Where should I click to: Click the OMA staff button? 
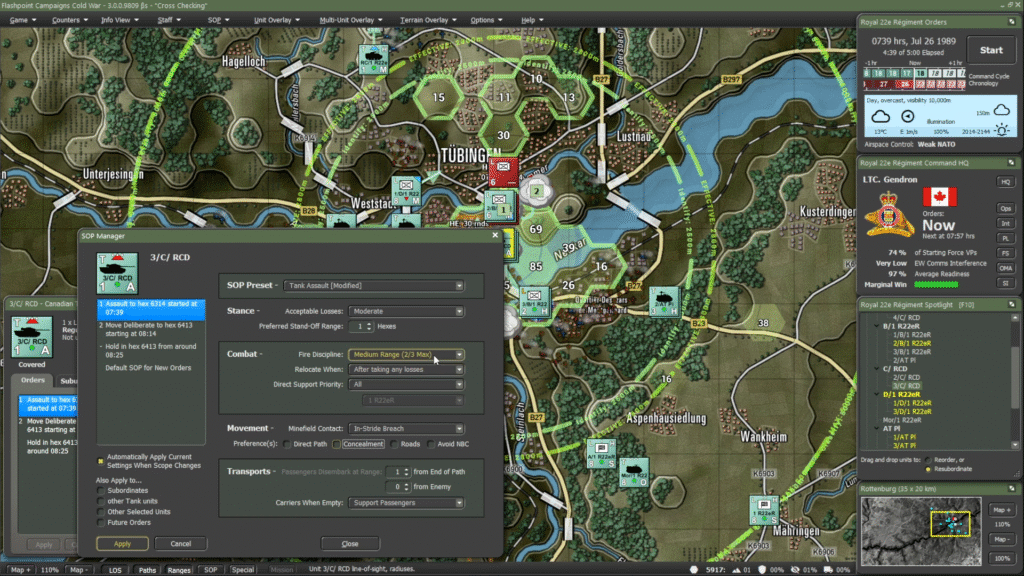pyautogui.click(x=1005, y=268)
